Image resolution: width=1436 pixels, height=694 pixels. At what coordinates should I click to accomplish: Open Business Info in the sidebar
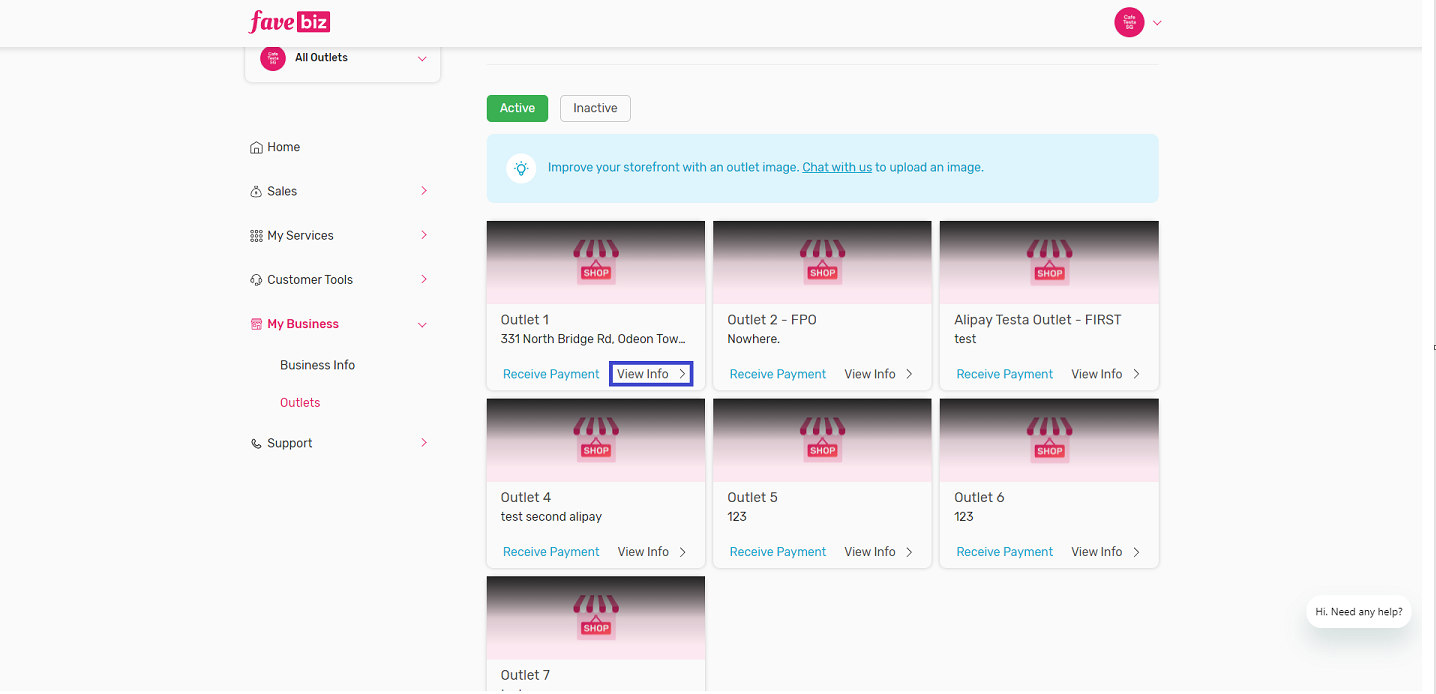[317, 365]
